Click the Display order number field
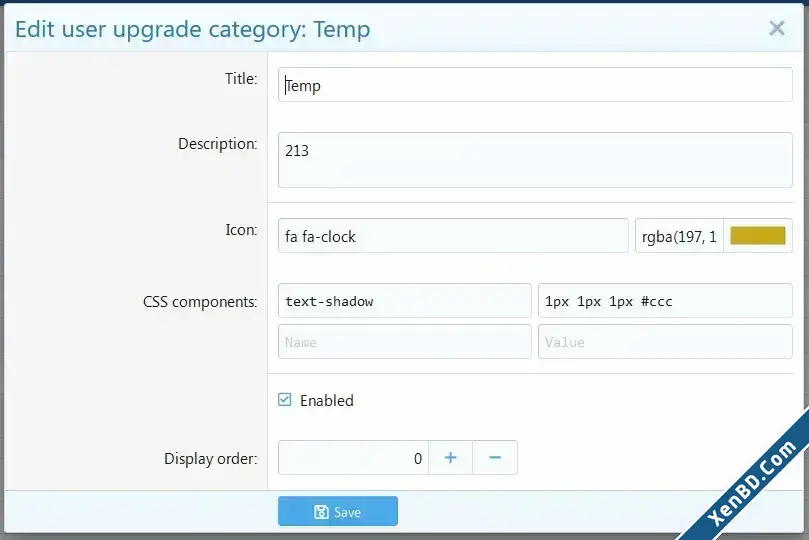 point(353,457)
